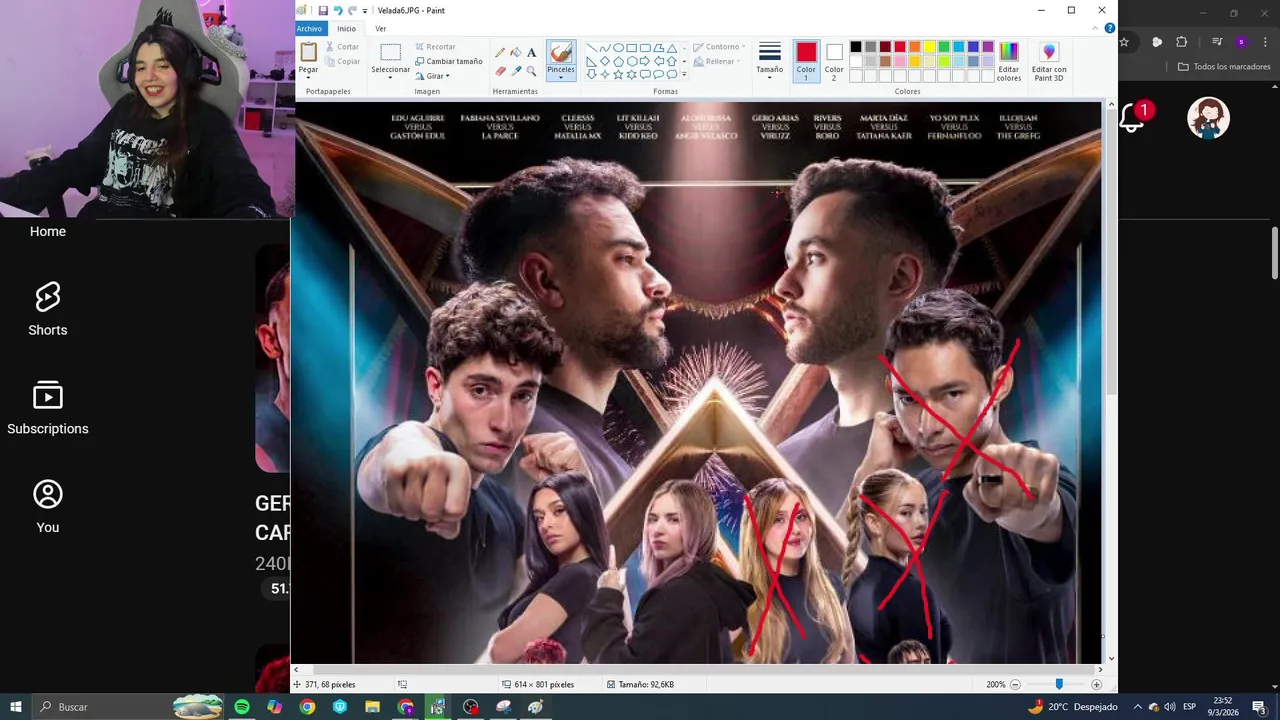The height and width of the screenshot is (720, 1280).
Task: Pick the black color swatch
Action: tap(856, 47)
